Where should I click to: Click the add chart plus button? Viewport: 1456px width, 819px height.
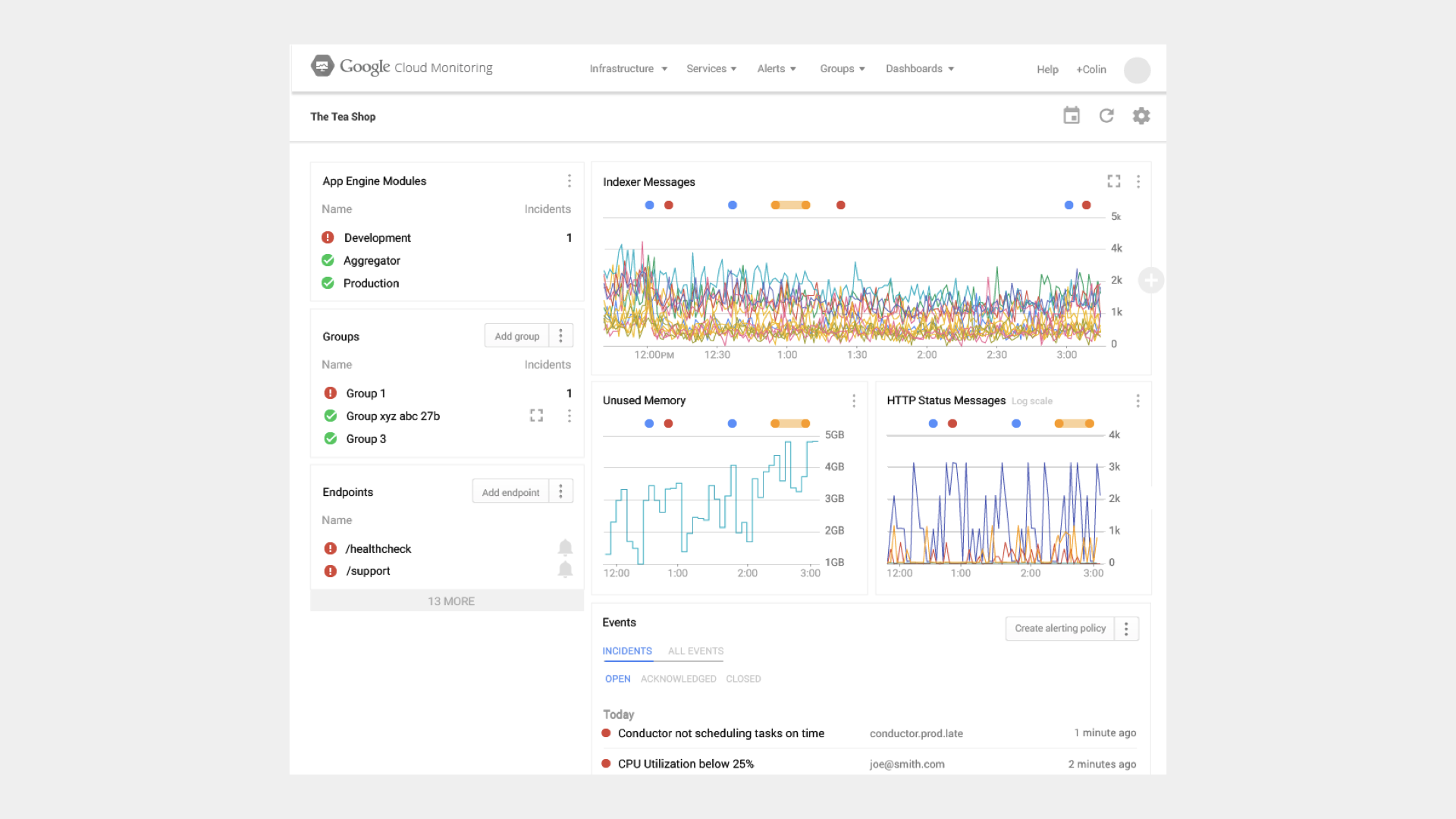coord(1150,281)
